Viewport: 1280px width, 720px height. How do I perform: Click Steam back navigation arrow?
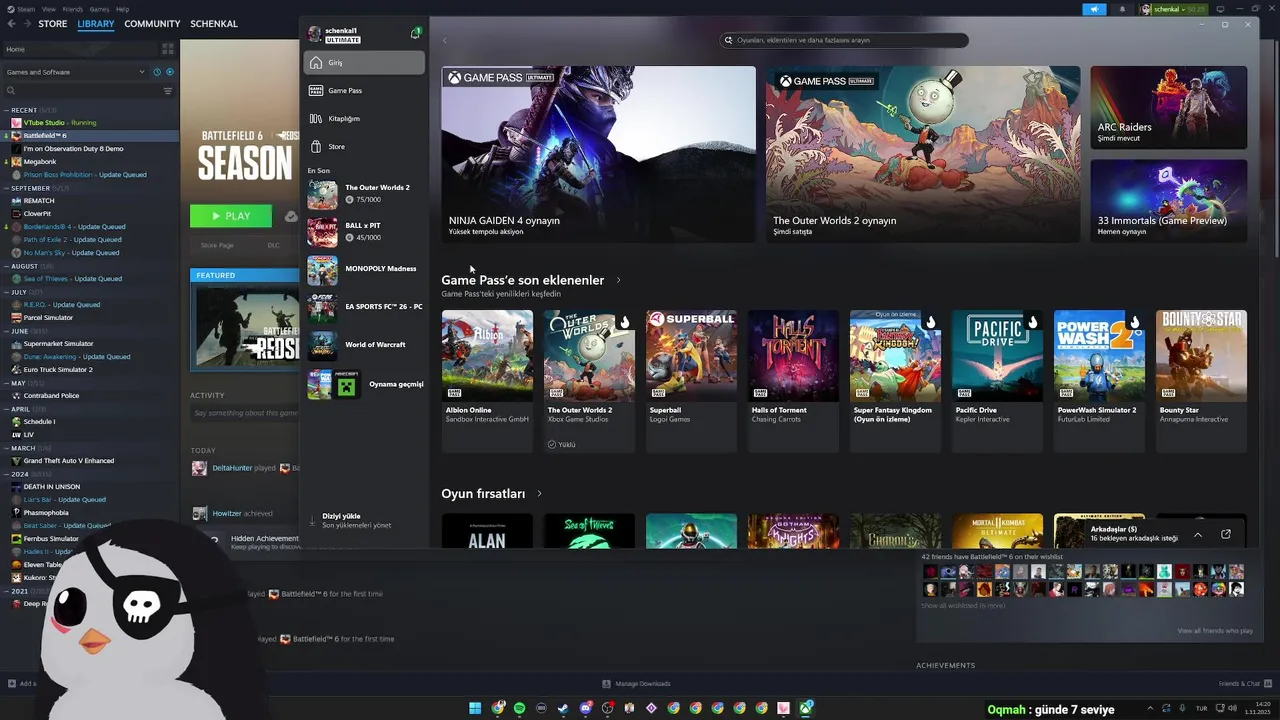pos(12,24)
